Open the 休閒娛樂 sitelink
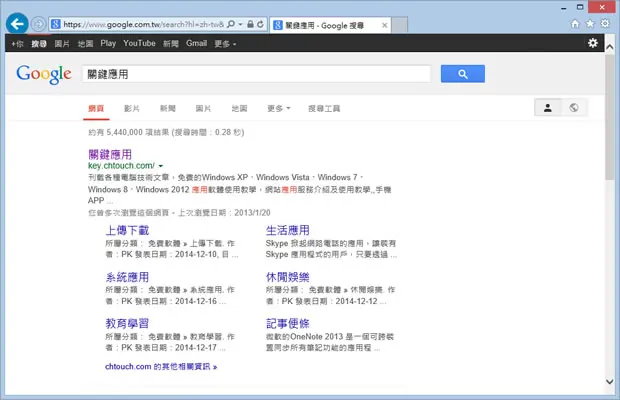Viewport: 620px width, 400px height. point(287,277)
